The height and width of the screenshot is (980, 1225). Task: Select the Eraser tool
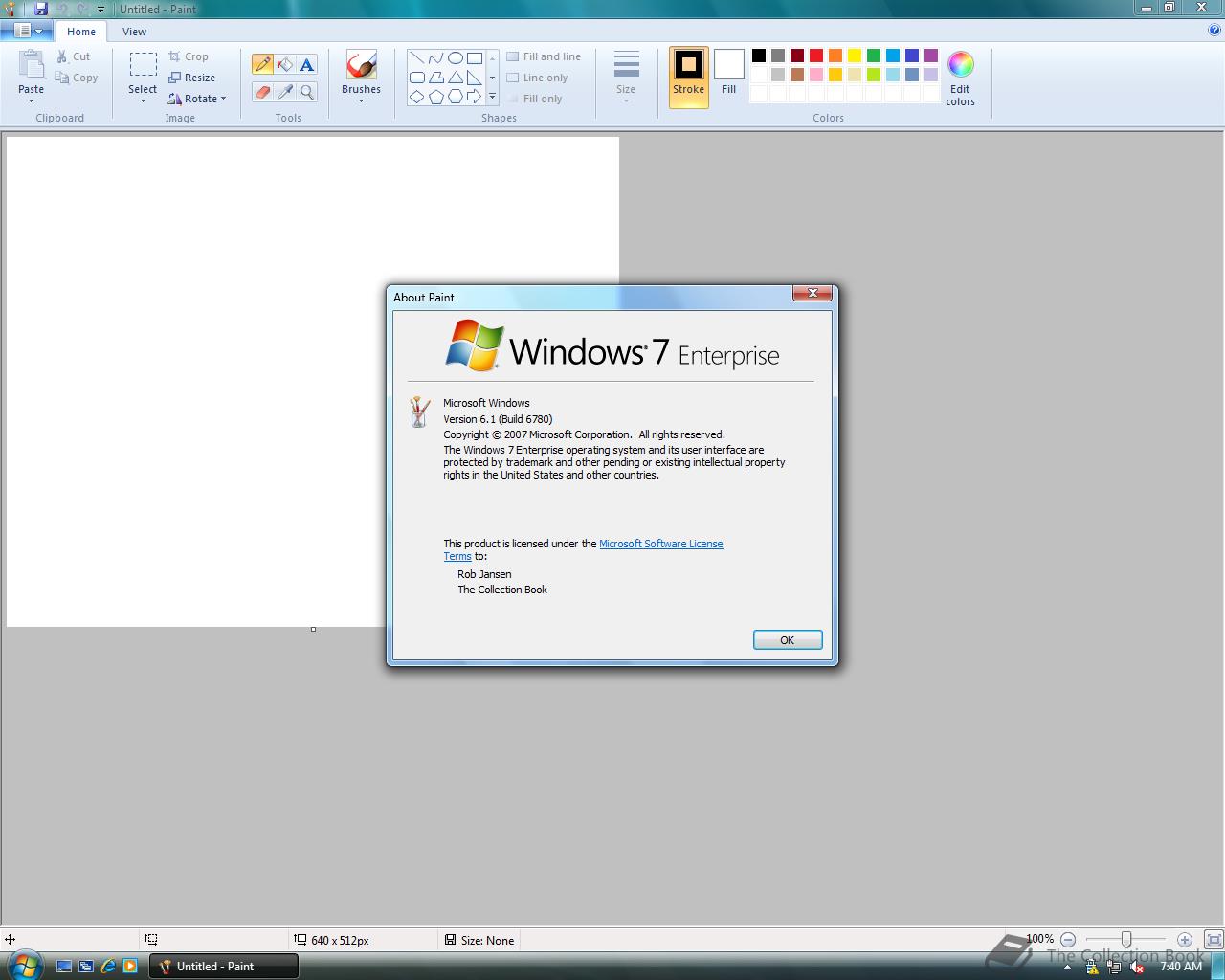click(262, 92)
